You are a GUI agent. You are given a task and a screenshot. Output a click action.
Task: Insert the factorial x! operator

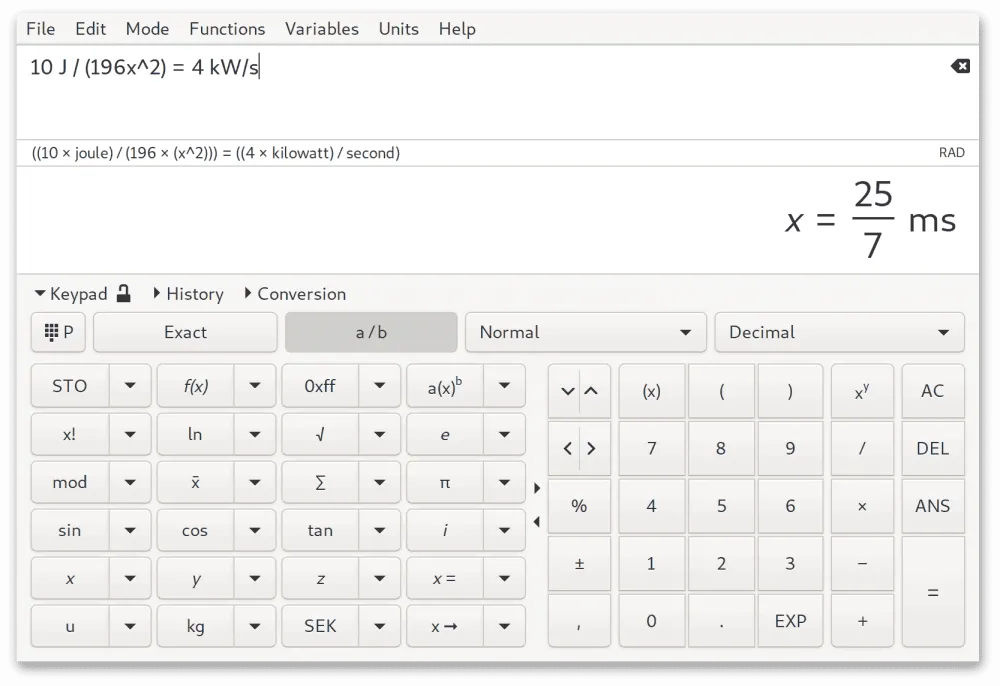(x=69, y=434)
